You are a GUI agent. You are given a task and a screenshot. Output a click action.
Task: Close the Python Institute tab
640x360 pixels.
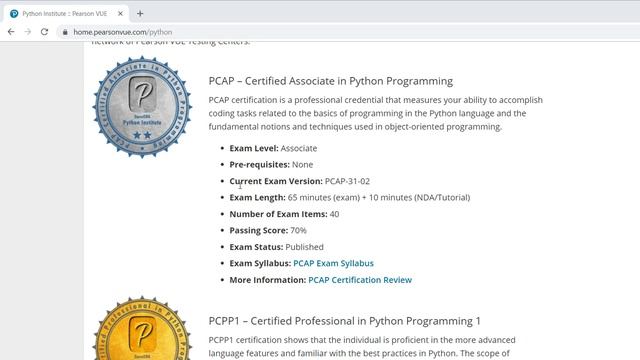tap(120, 13)
